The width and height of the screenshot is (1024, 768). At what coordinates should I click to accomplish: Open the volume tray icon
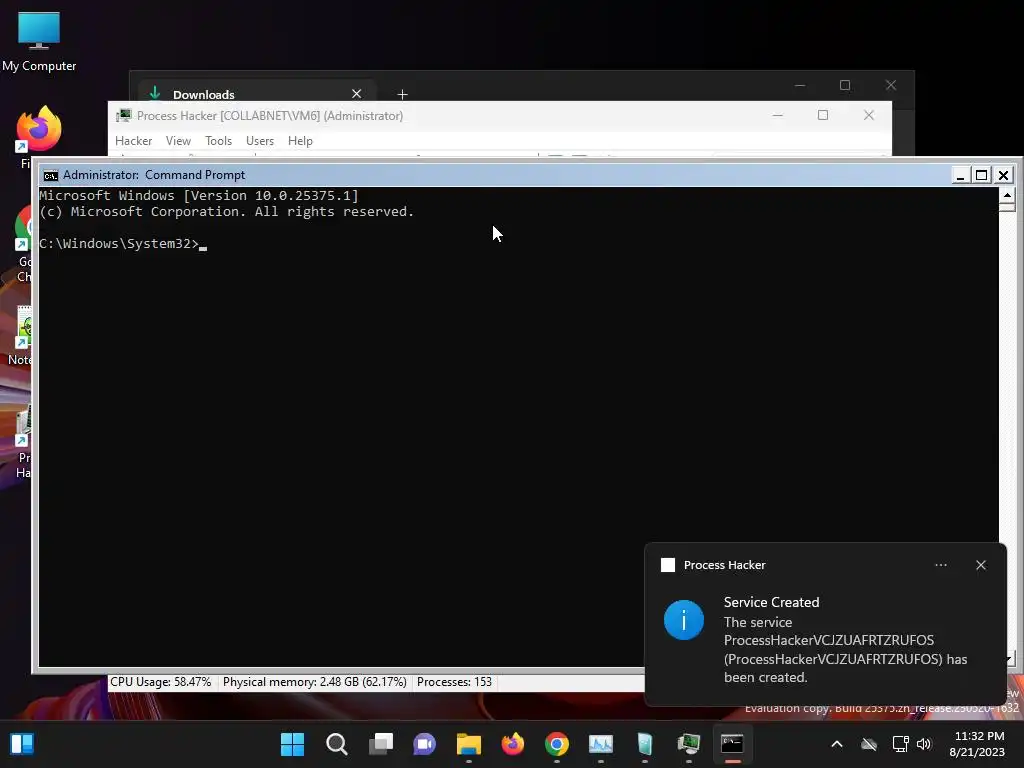924,744
